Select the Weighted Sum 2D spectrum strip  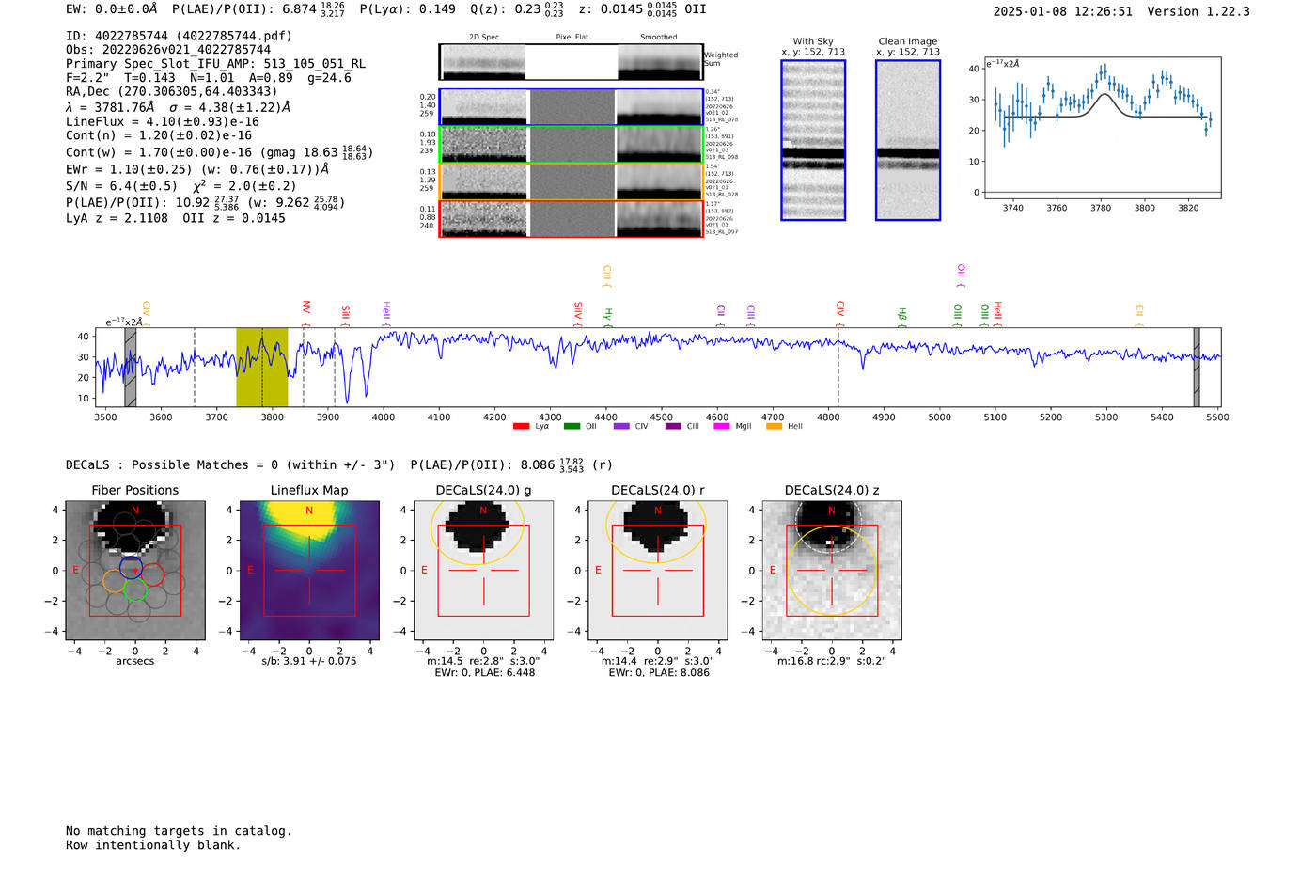point(572,62)
